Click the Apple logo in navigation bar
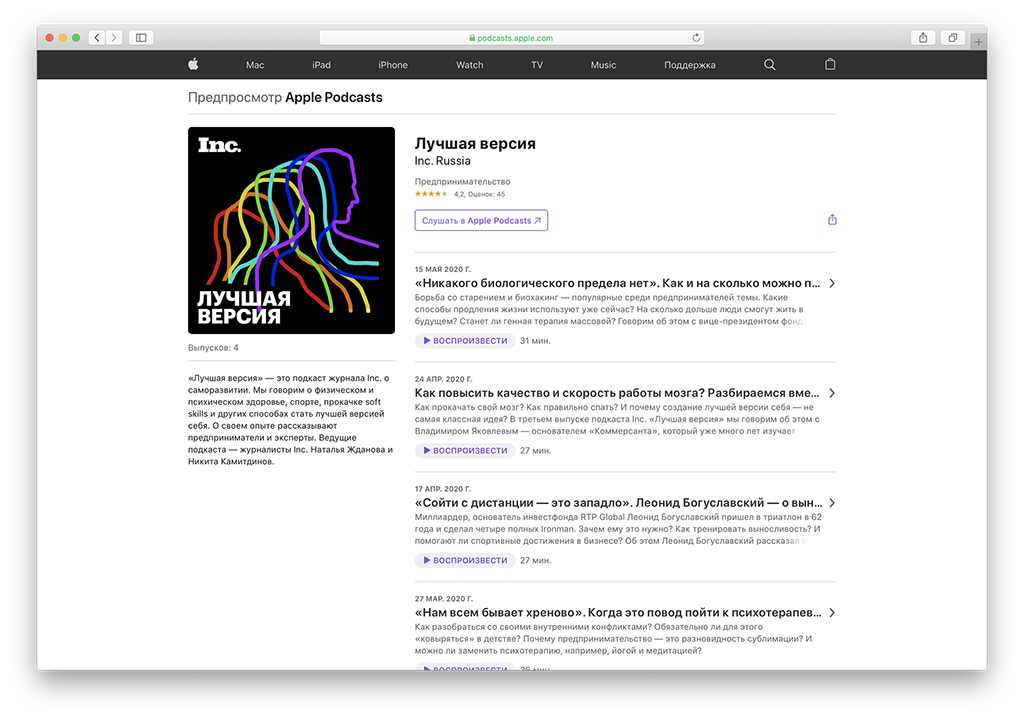1024x719 pixels. pos(193,65)
